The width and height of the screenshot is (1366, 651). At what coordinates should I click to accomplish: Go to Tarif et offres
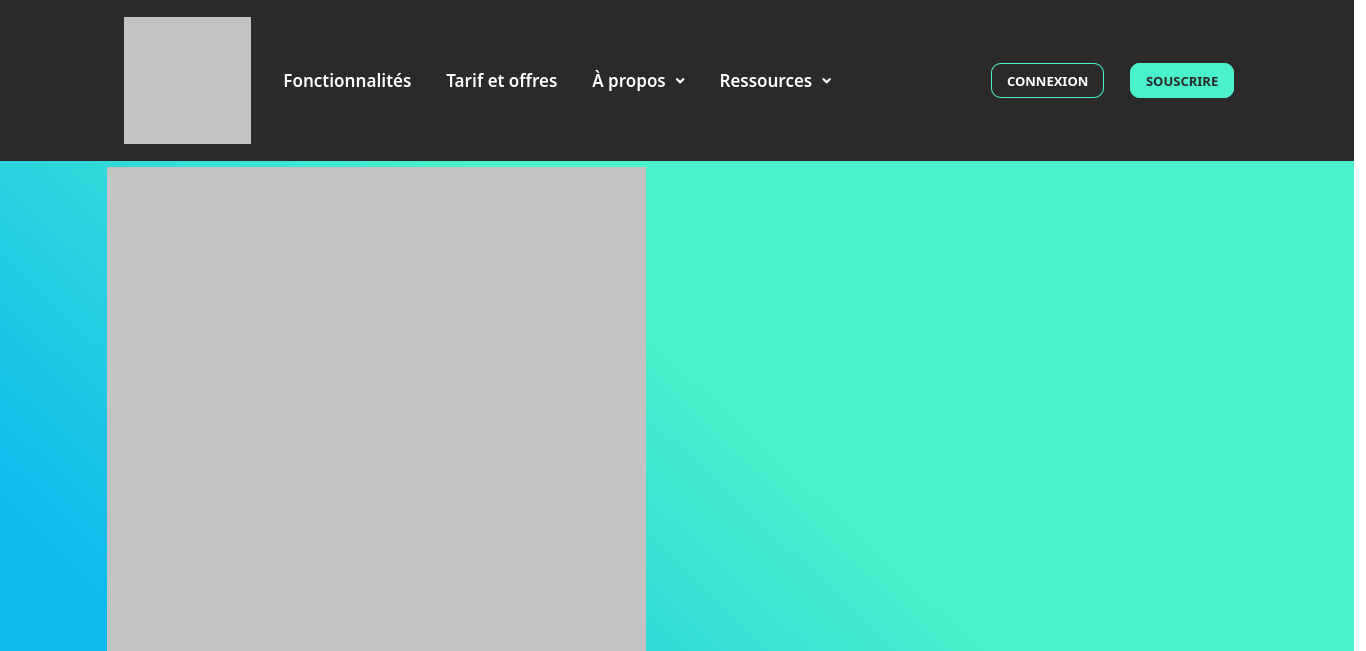pyautogui.click(x=501, y=81)
